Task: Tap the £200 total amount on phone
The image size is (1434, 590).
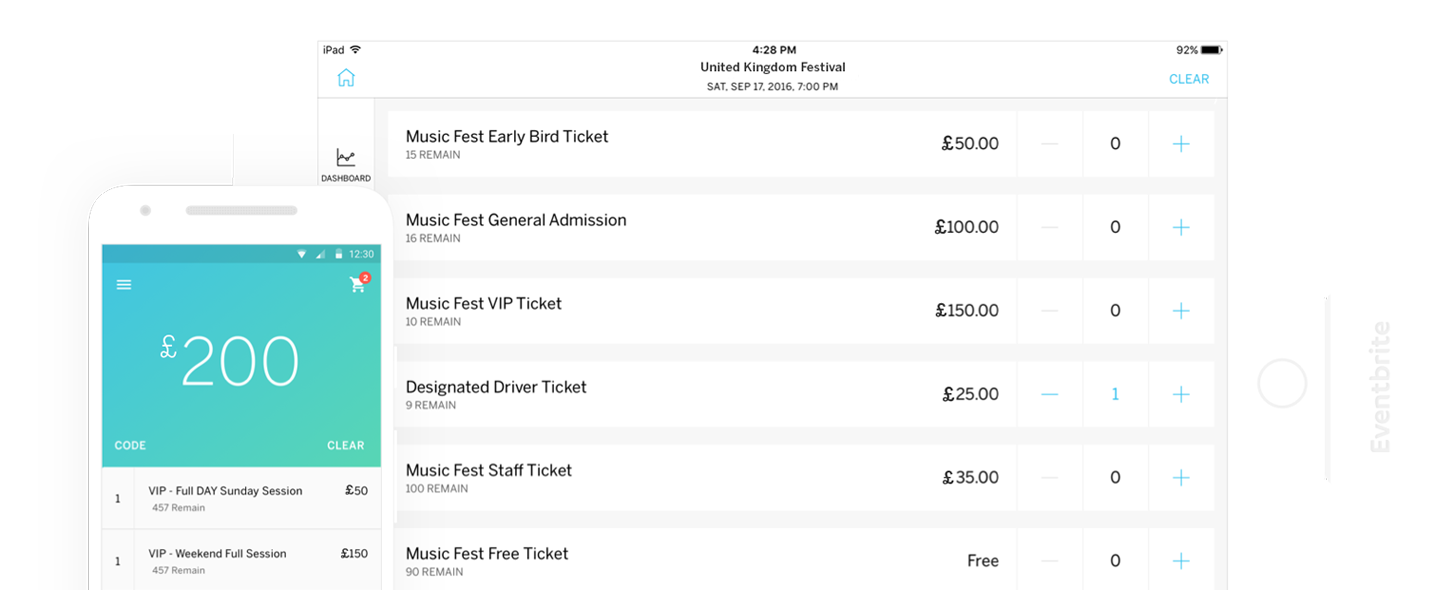Action: [x=231, y=360]
